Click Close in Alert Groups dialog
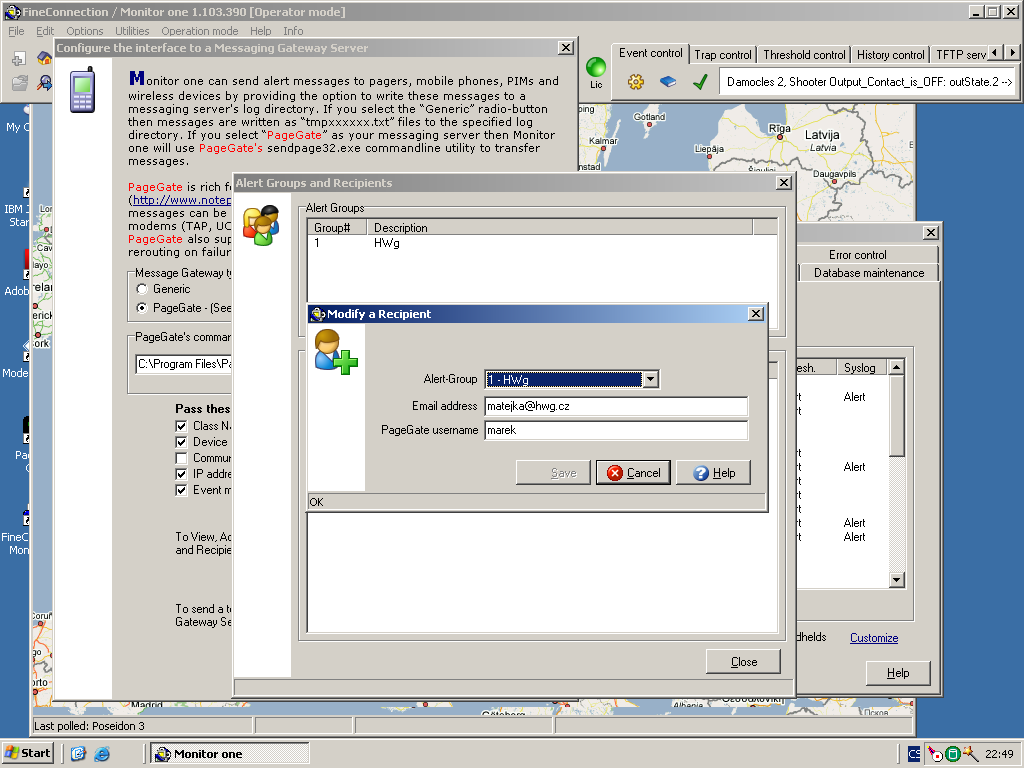Image resolution: width=1024 pixels, height=768 pixels. [x=743, y=662]
